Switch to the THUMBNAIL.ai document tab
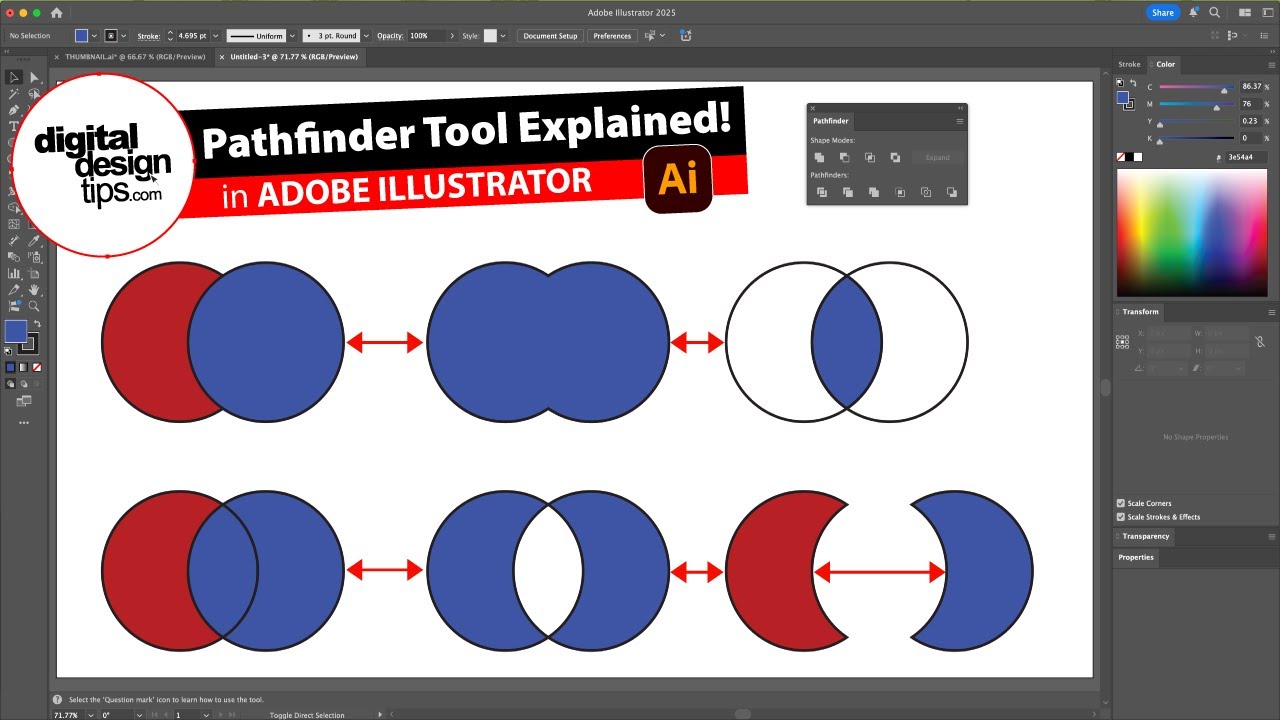1280x720 pixels. [135, 57]
